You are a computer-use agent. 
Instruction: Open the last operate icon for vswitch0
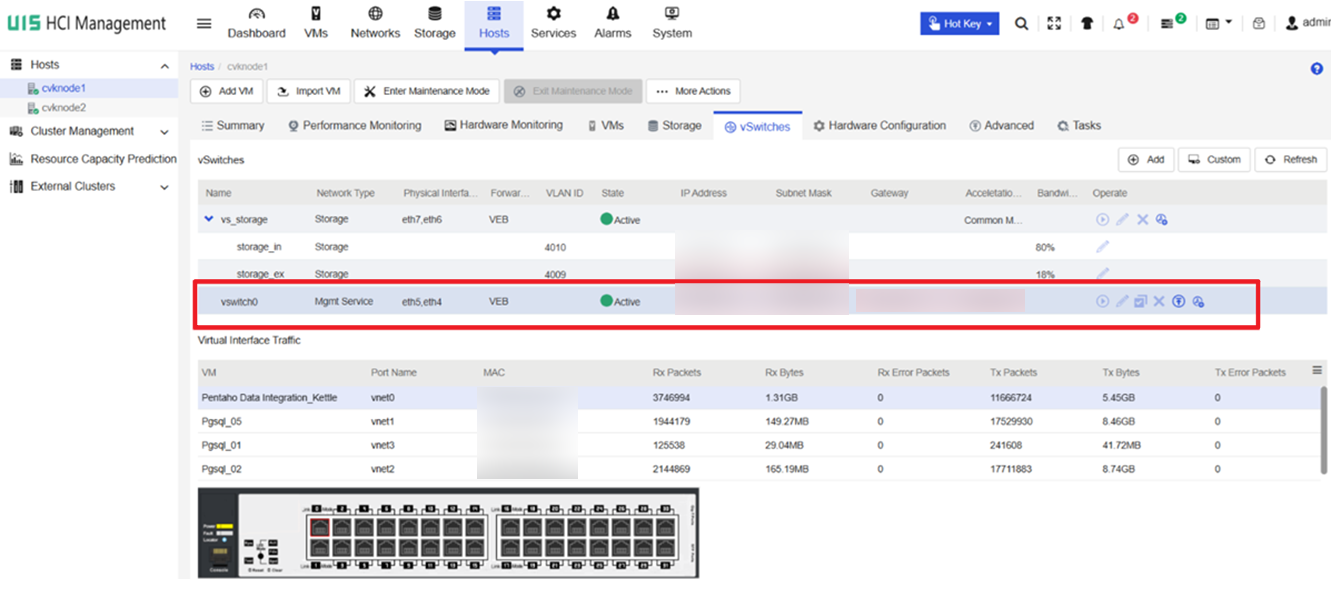coord(1198,302)
